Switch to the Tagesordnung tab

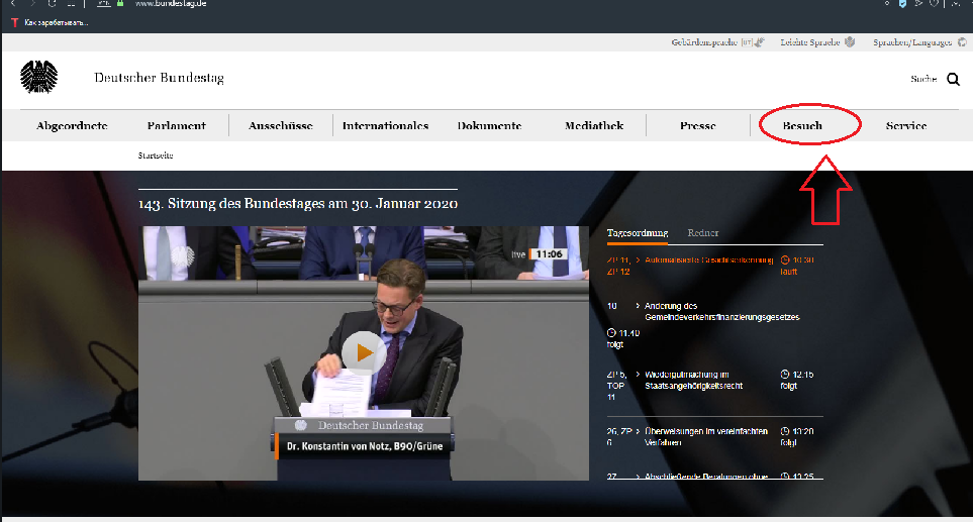[x=637, y=233]
